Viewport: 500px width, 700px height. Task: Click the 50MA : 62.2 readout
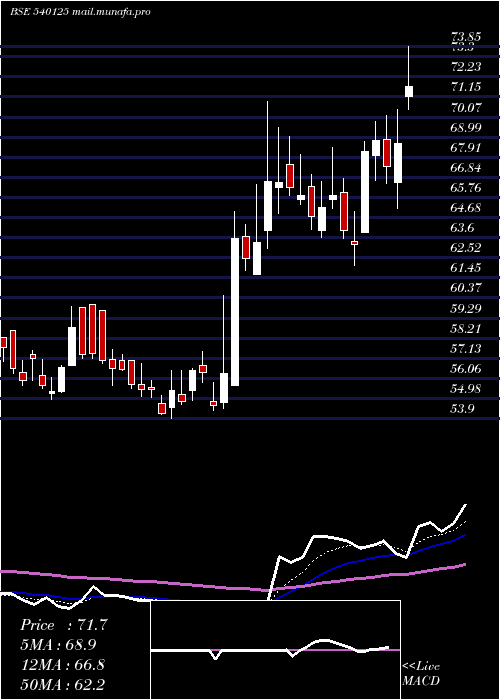point(63,684)
